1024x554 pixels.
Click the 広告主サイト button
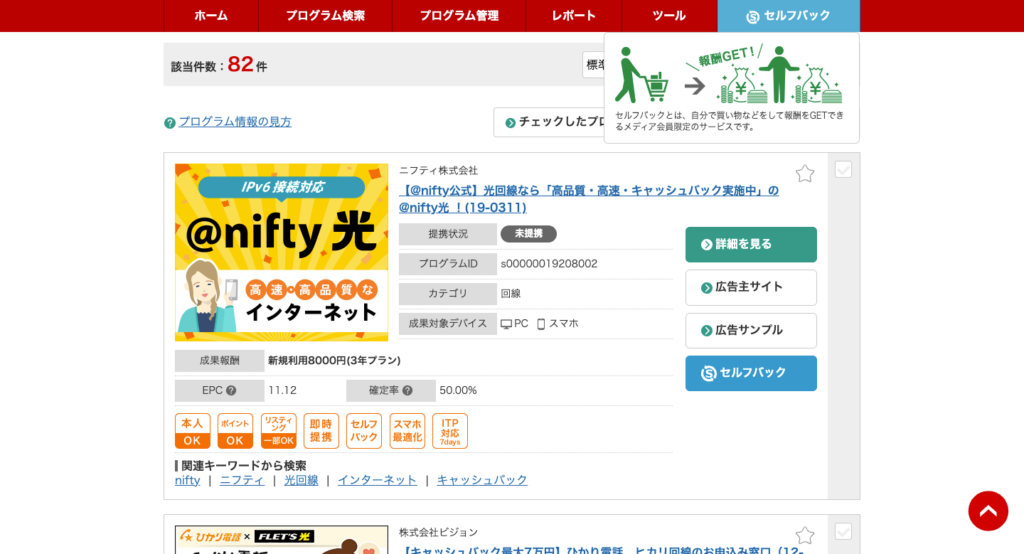751,287
